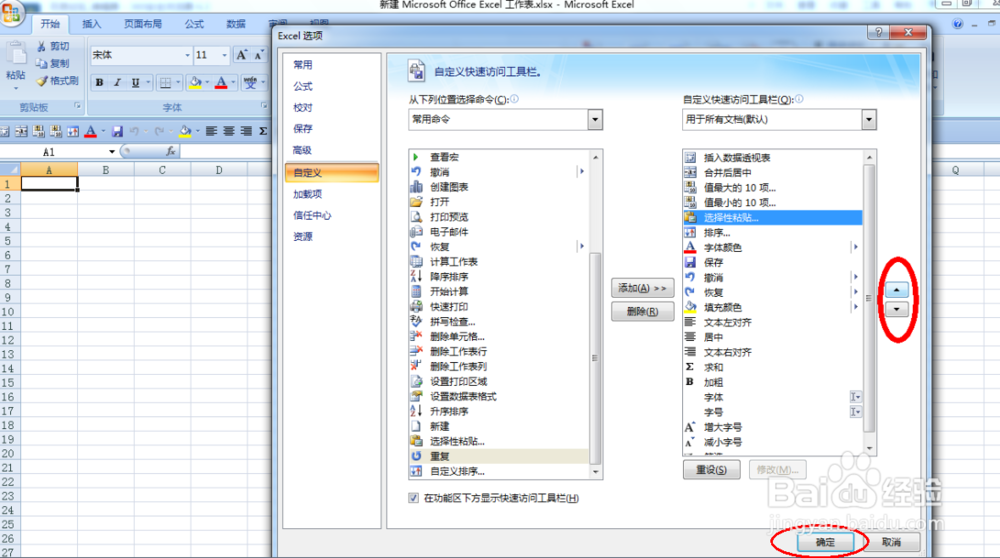This screenshot has height=558, width=1000.
Task: Click the Sigma sum icon in quick access toolbar
Action: [x=263, y=131]
